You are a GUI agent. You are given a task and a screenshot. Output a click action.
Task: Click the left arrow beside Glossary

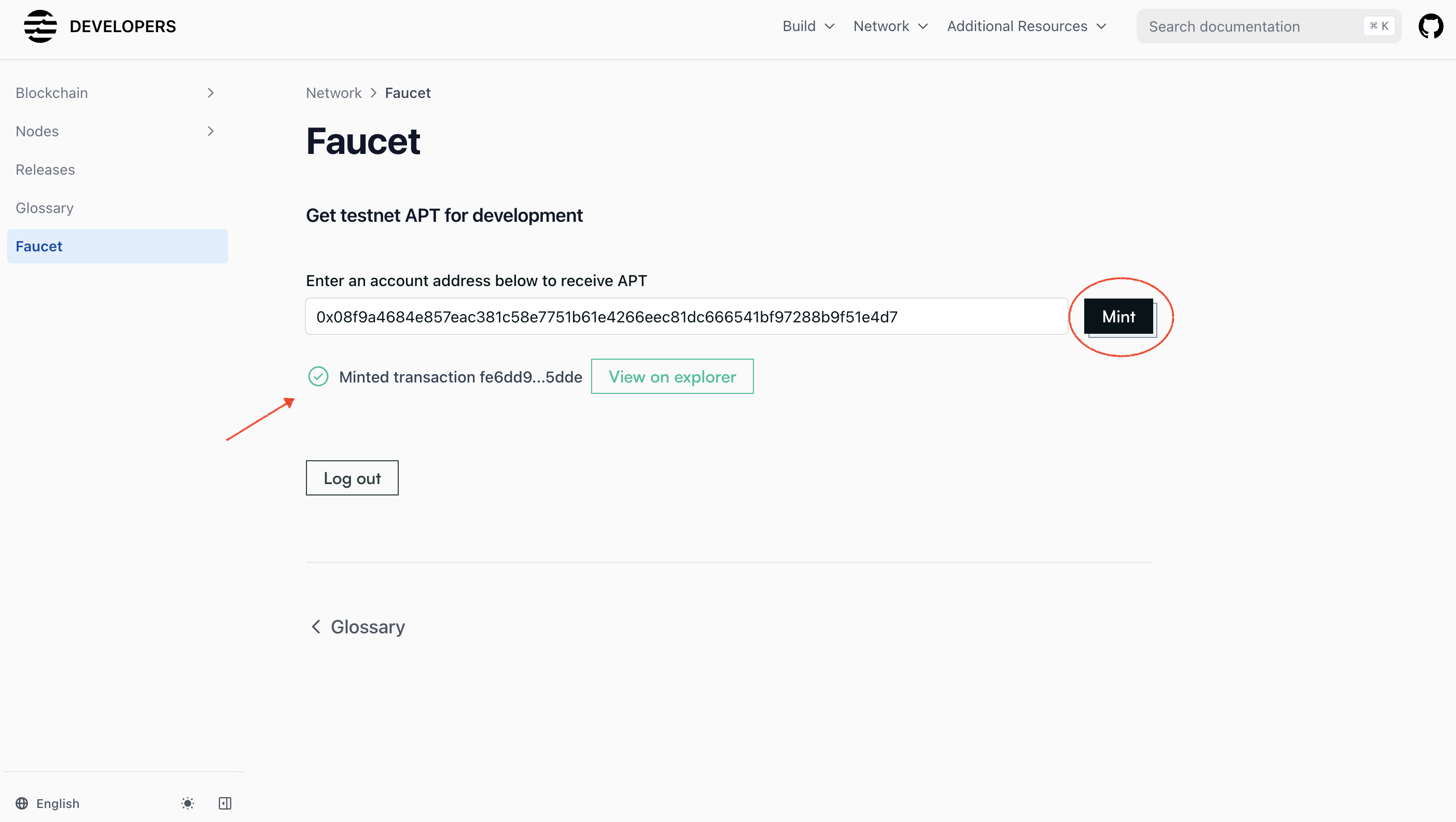tap(316, 627)
